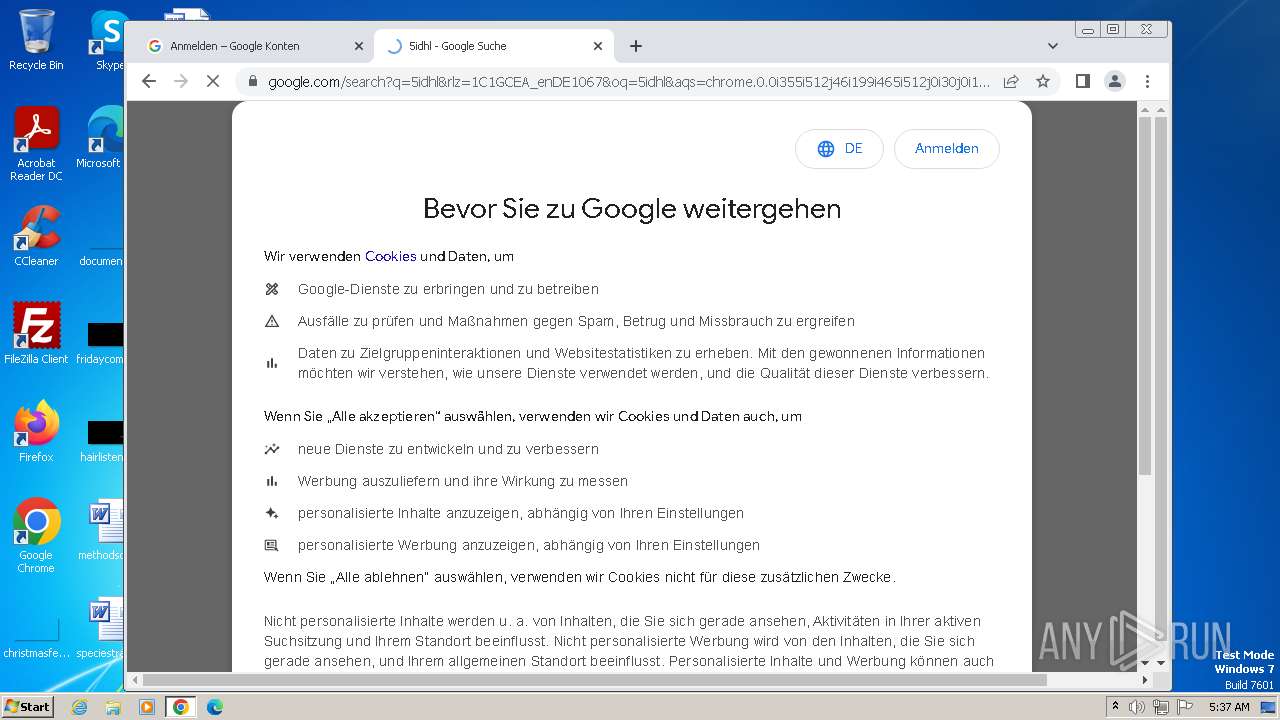The height and width of the screenshot is (720, 1280).
Task: Click heading 'Bevor Sie zu Google weitergehen'
Action: point(632,208)
